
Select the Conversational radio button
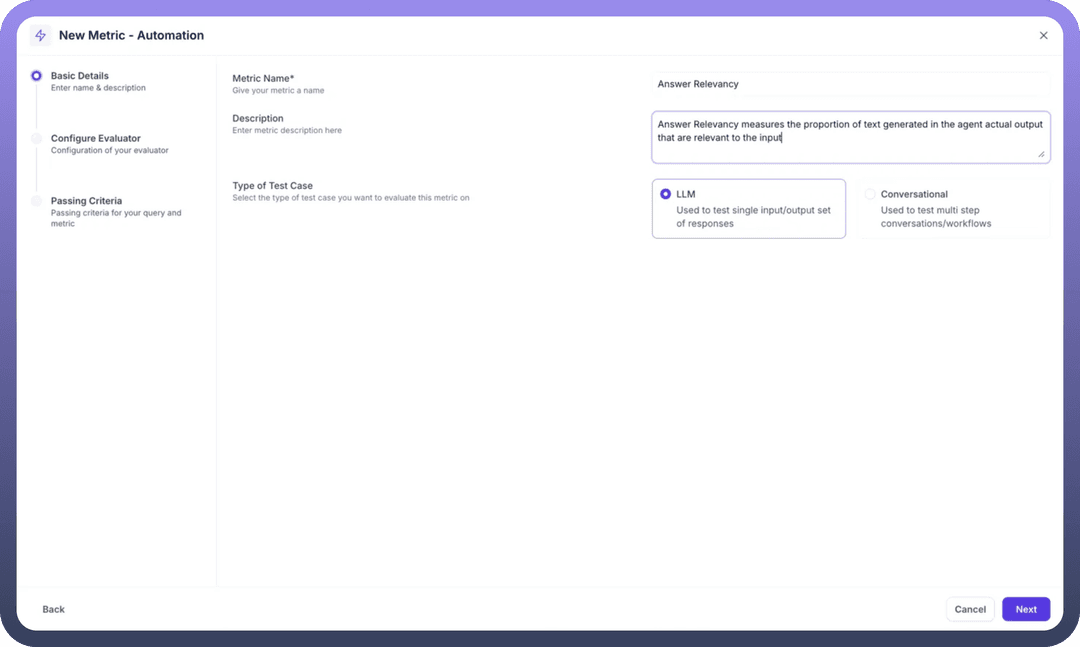click(870, 194)
